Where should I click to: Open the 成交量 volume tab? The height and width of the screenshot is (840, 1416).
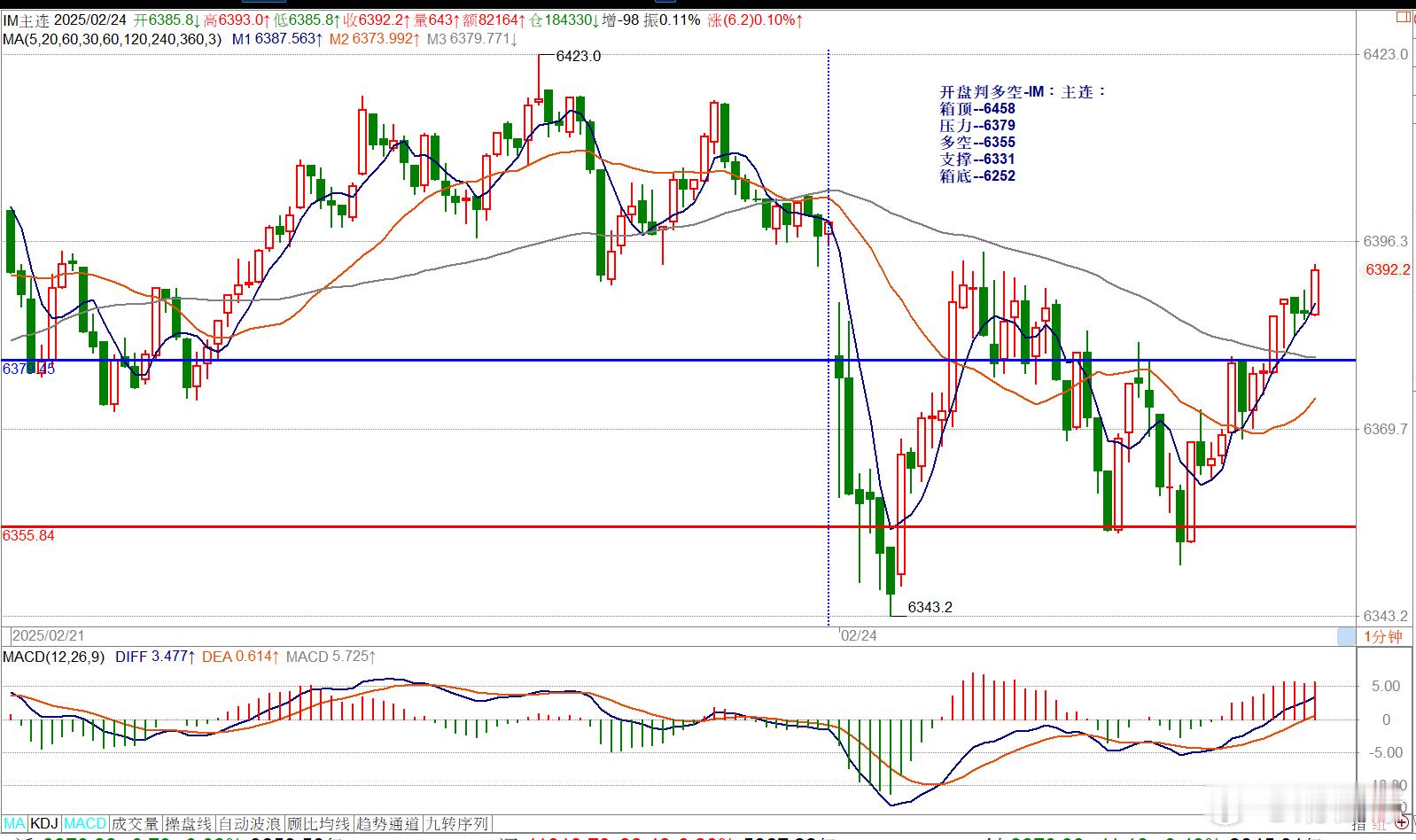point(135,824)
